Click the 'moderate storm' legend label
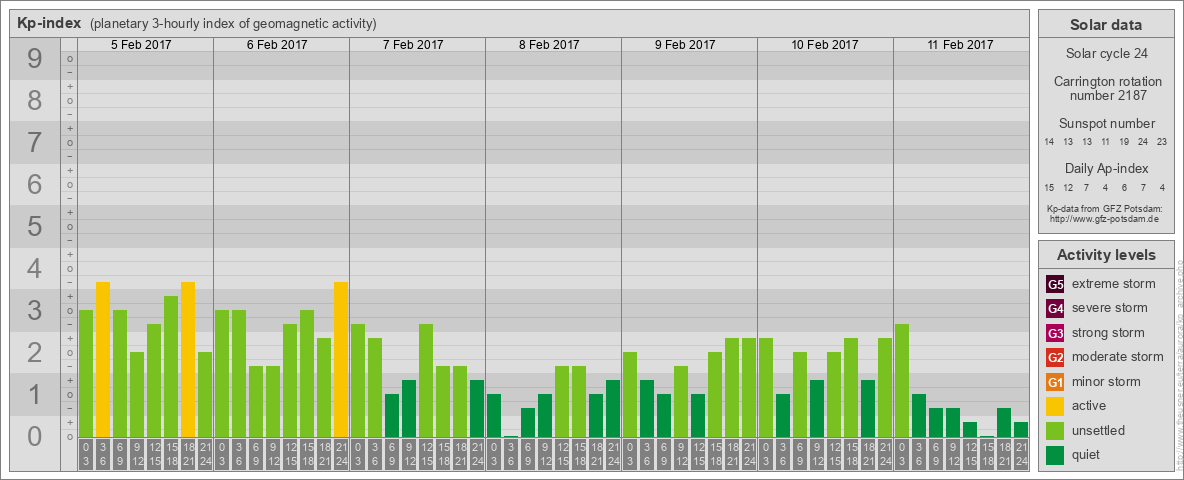The width and height of the screenshot is (1184, 480). 1118,357
